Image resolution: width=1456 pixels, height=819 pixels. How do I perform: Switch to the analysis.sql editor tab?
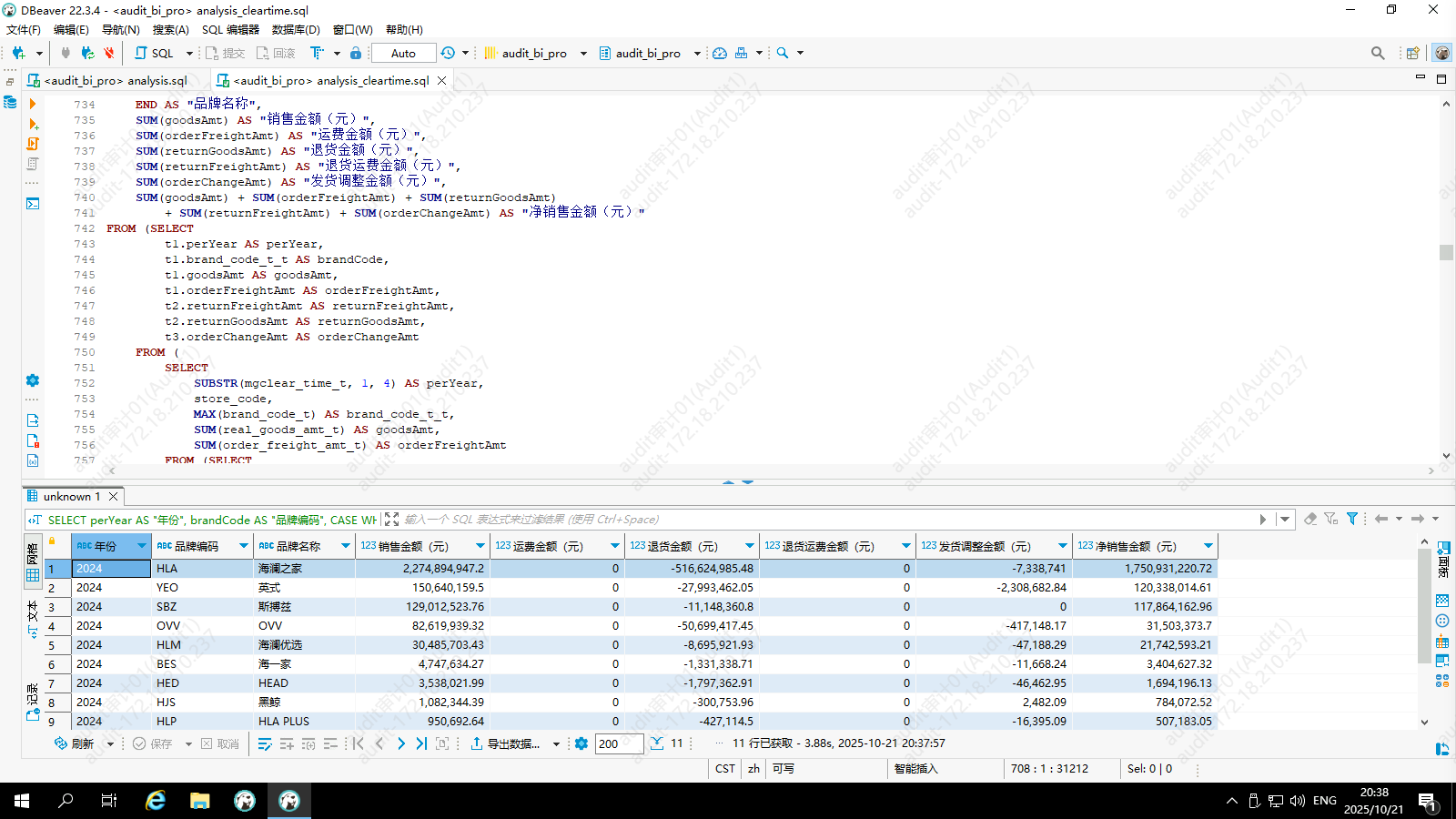tap(116, 81)
